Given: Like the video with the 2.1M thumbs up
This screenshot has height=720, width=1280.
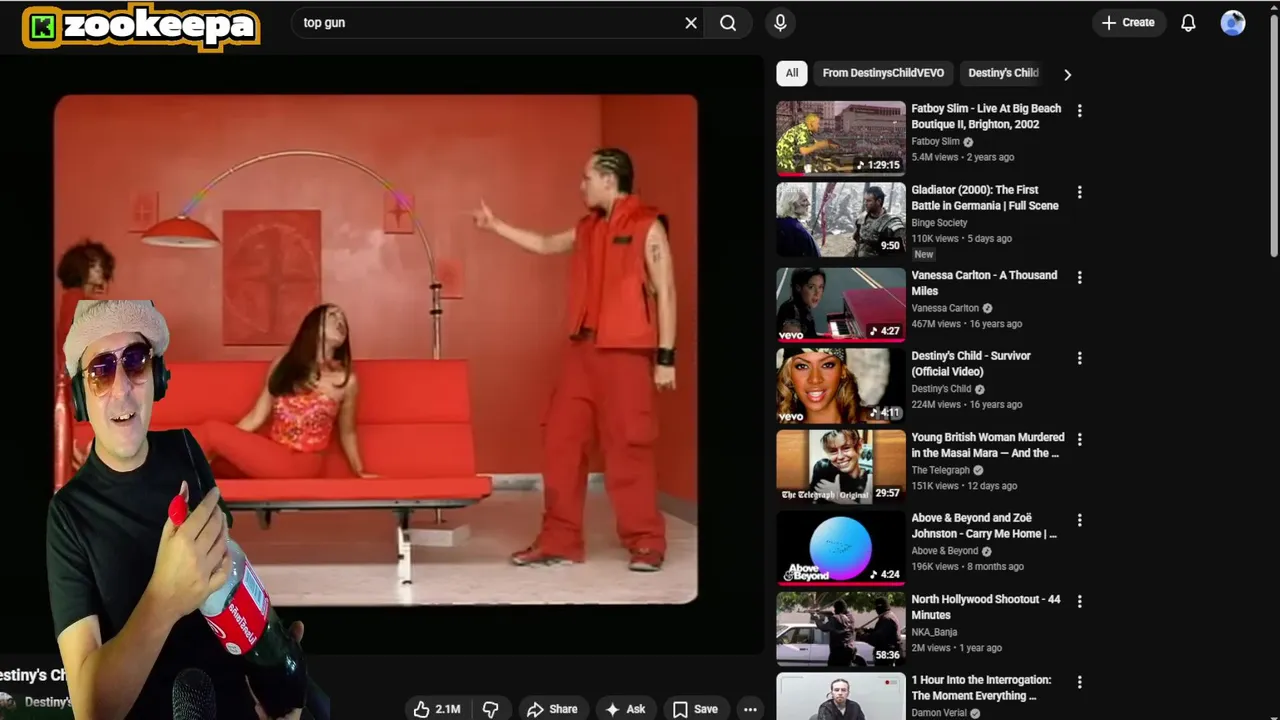Looking at the screenshot, I should pyautogui.click(x=437, y=709).
